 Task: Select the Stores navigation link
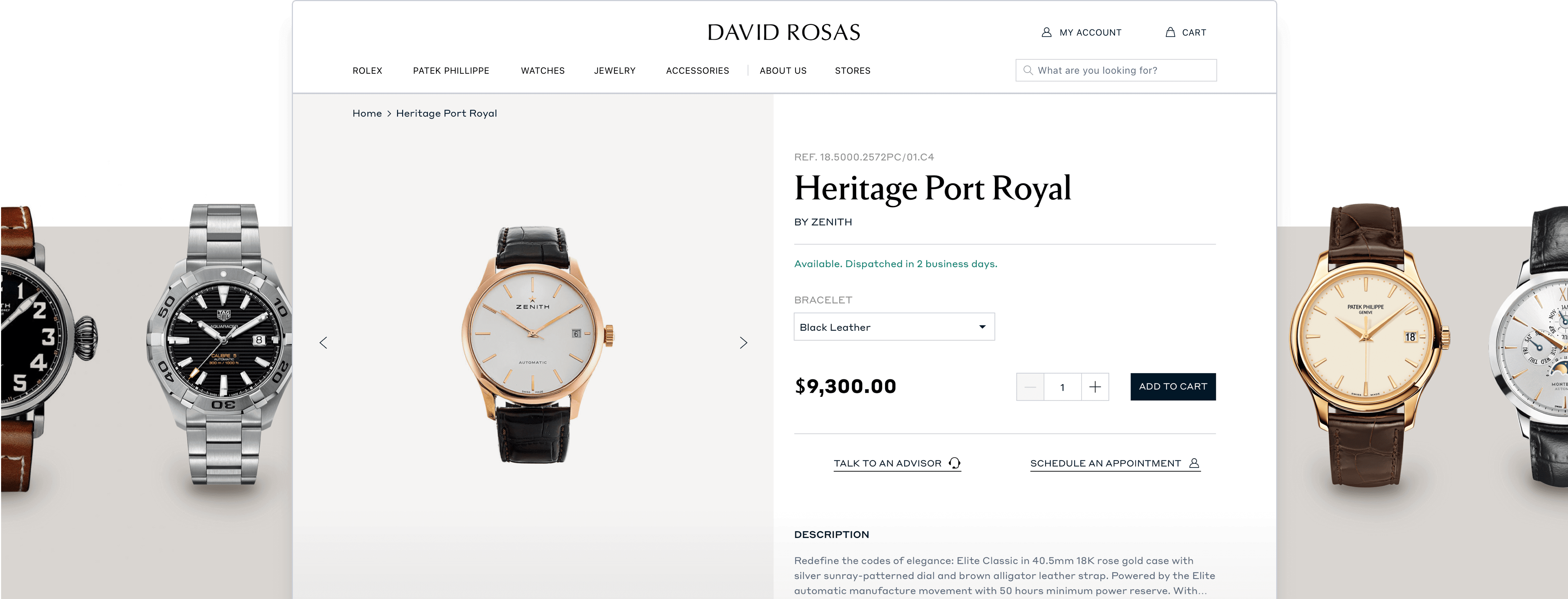852,71
